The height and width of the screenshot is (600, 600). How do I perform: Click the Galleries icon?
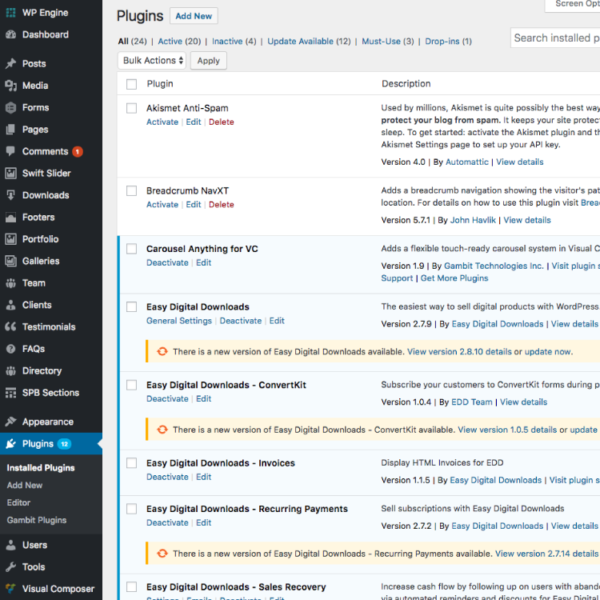click(x=11, y=261)
